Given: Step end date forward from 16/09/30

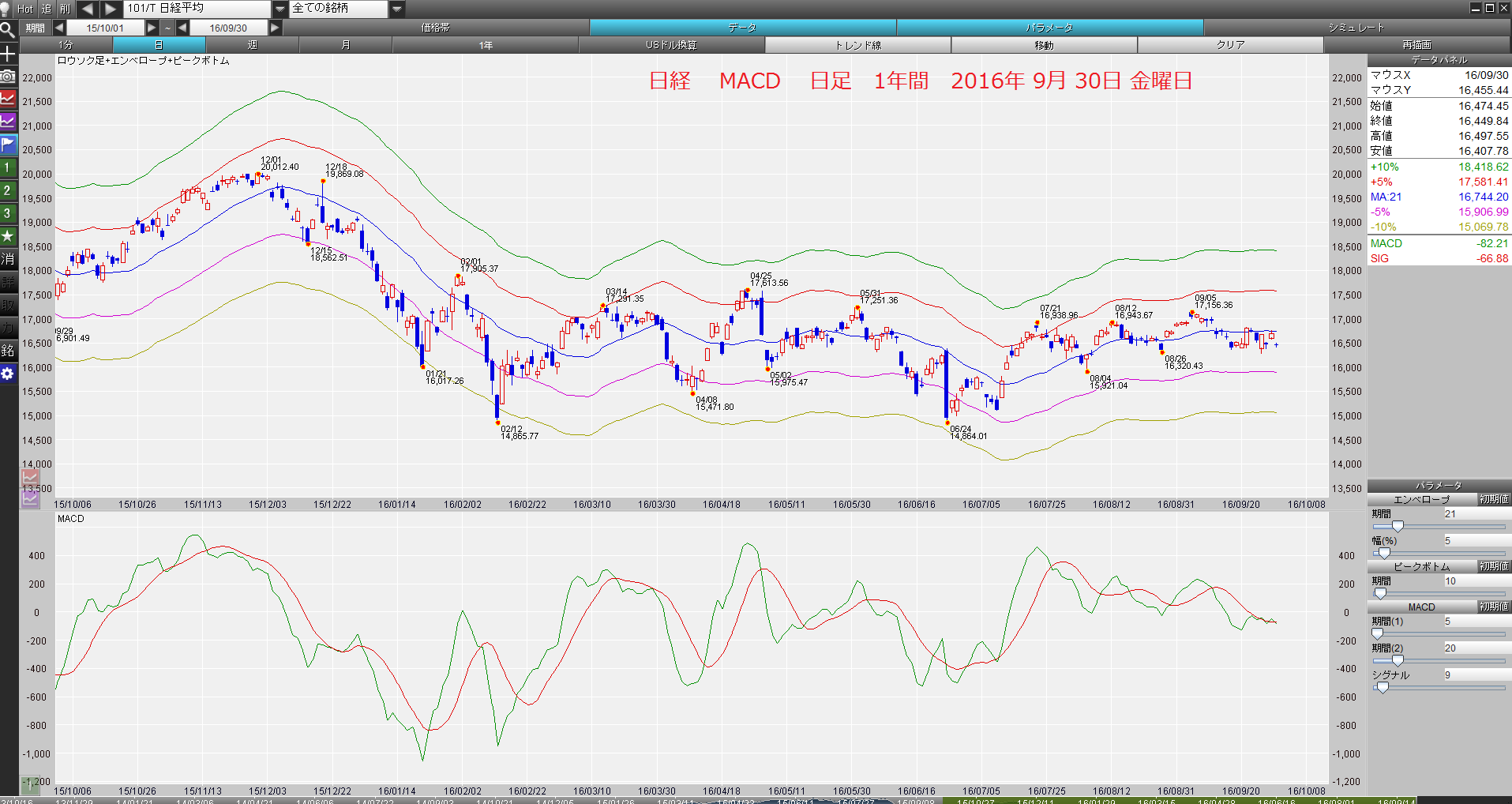Looking at the screenshot, I should (275, 28).
